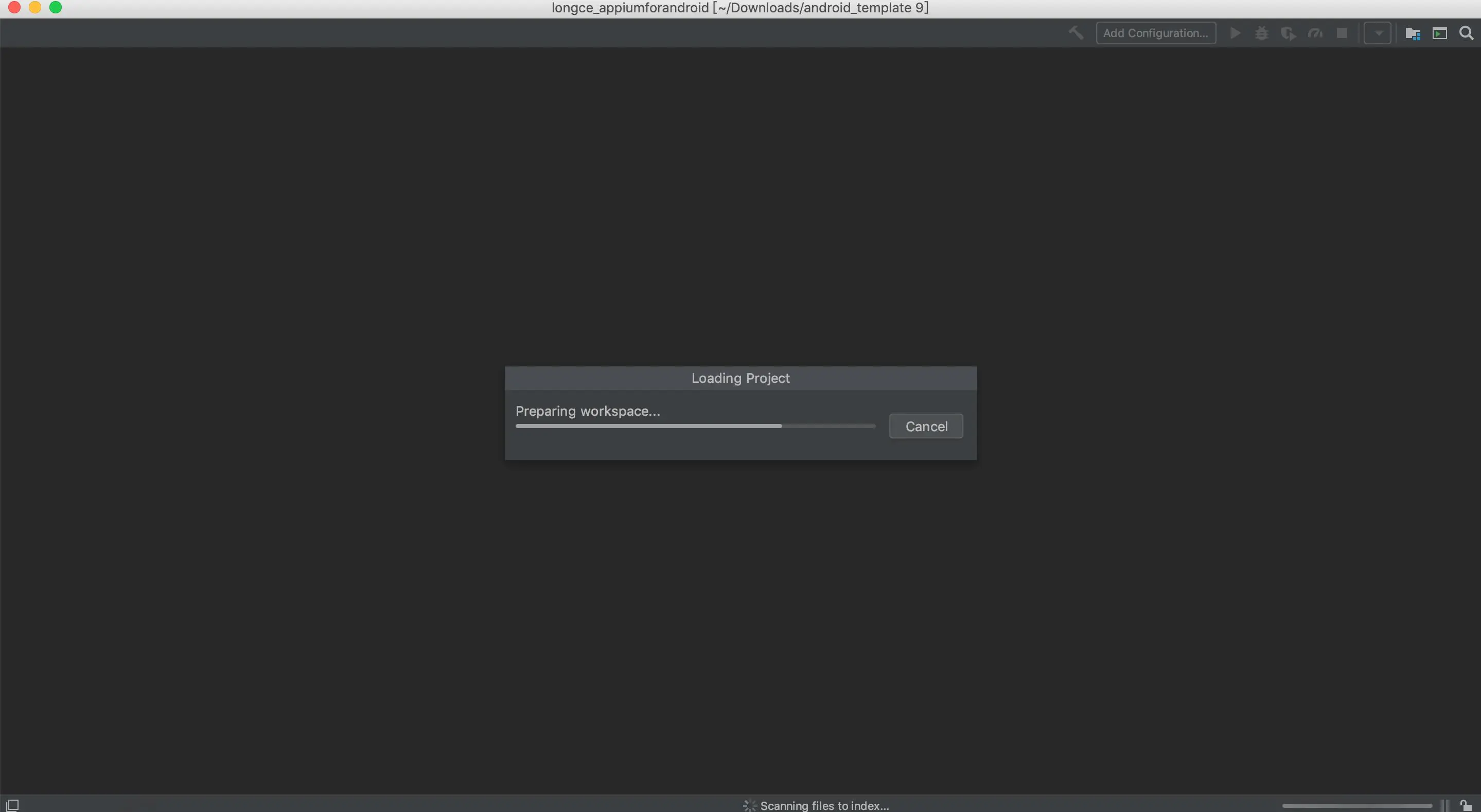Click the status bar indexing progress bar
This screenshot has width=1481, height=812.
(x=1357, y=805)
